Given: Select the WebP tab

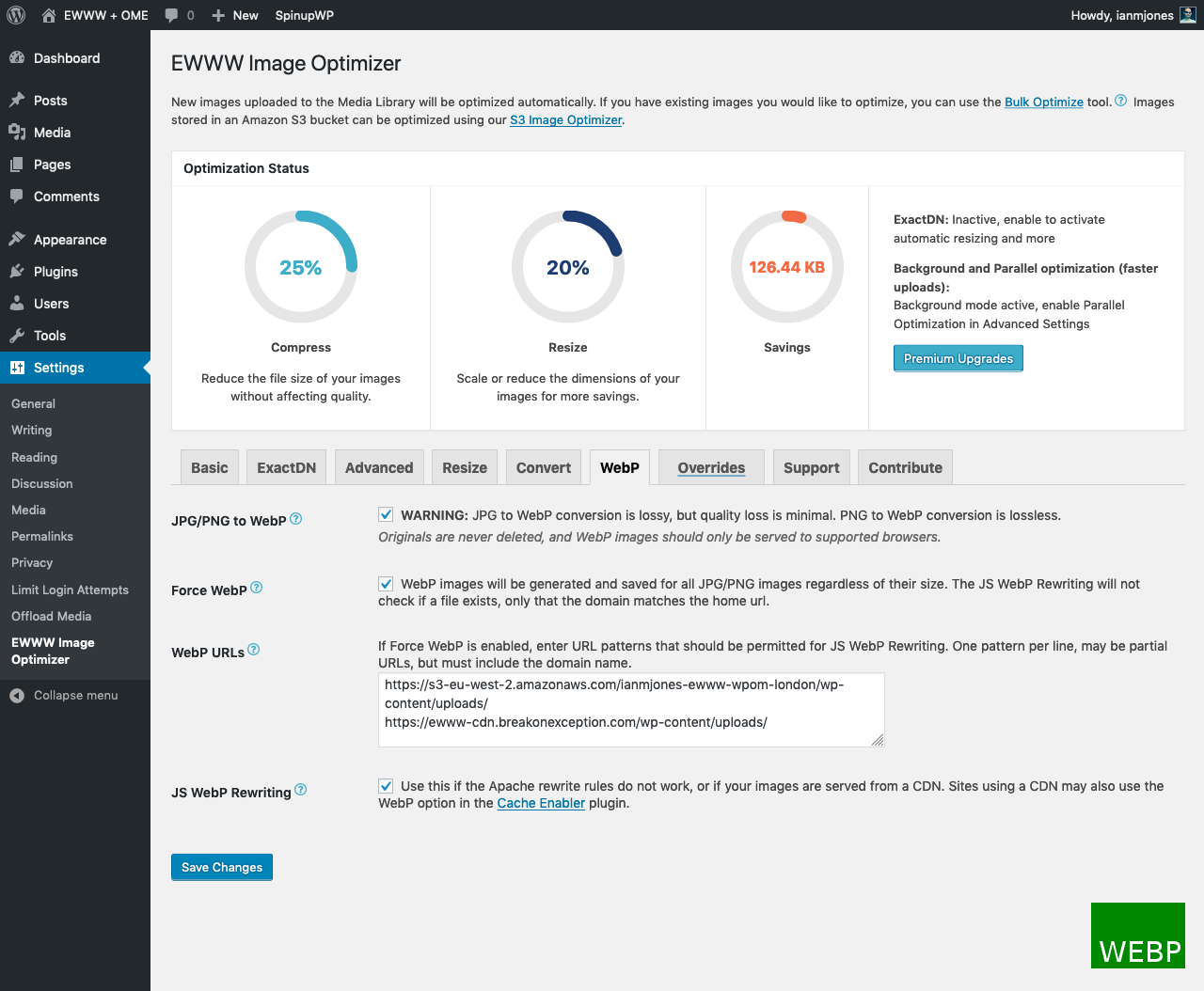Looking at the screenshot, I should tap(620, 467).
